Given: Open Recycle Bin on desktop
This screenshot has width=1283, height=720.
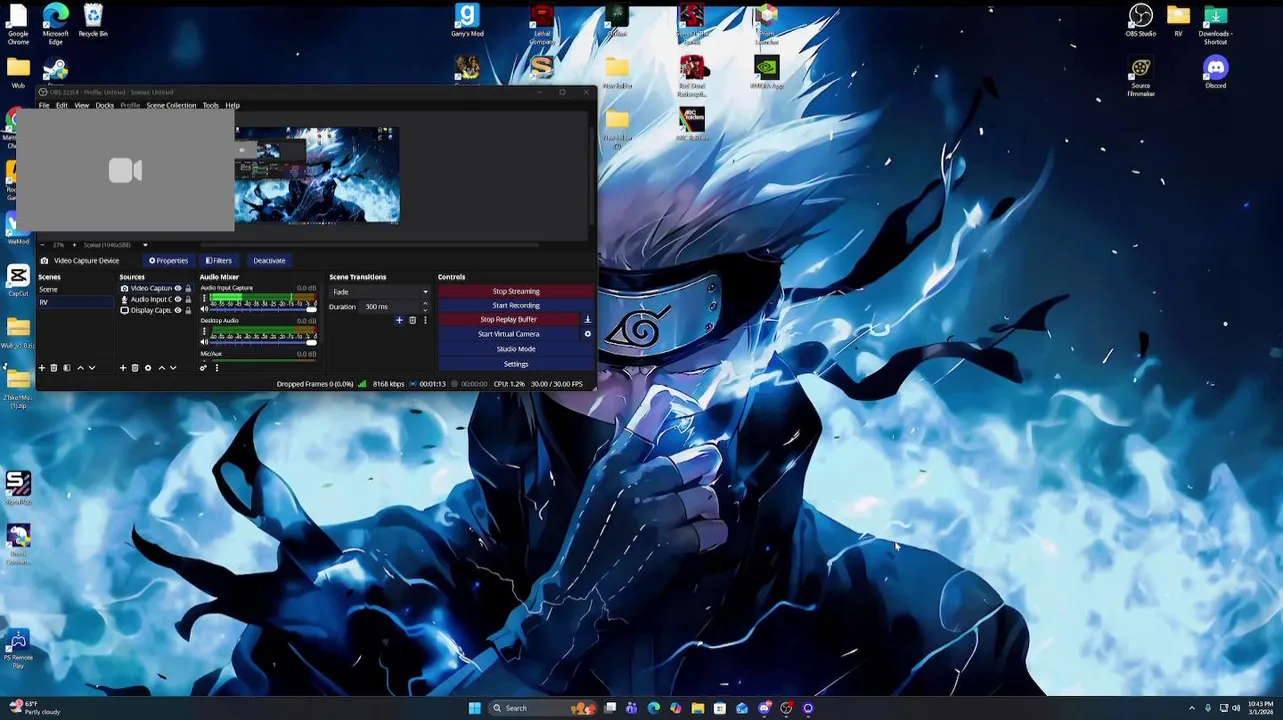Looking at the screenshot, I should coord(93,20).
